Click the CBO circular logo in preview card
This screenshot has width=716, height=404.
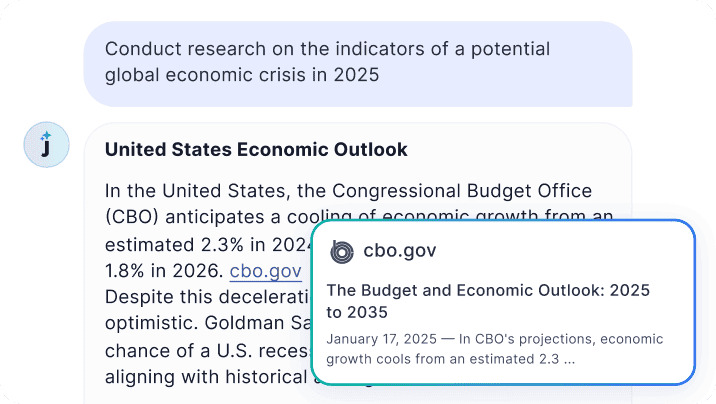tap(342, 252)
